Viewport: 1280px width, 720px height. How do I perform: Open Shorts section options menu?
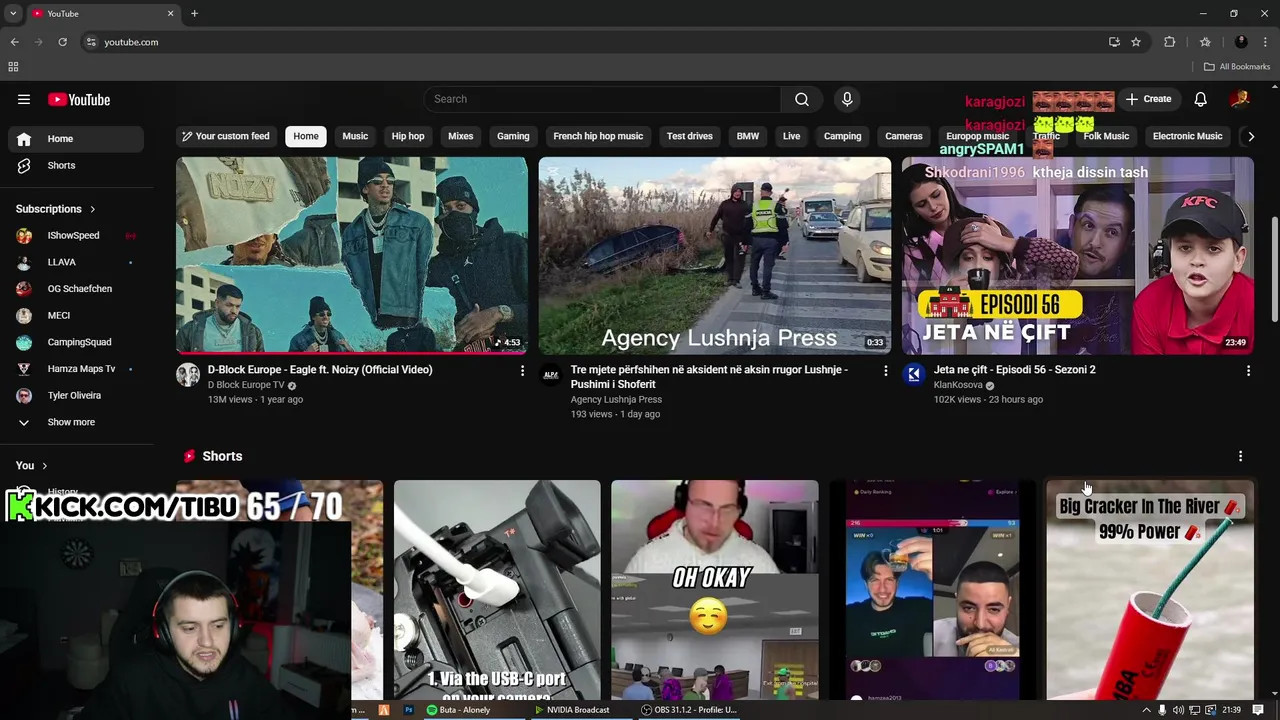(1241, 456)
